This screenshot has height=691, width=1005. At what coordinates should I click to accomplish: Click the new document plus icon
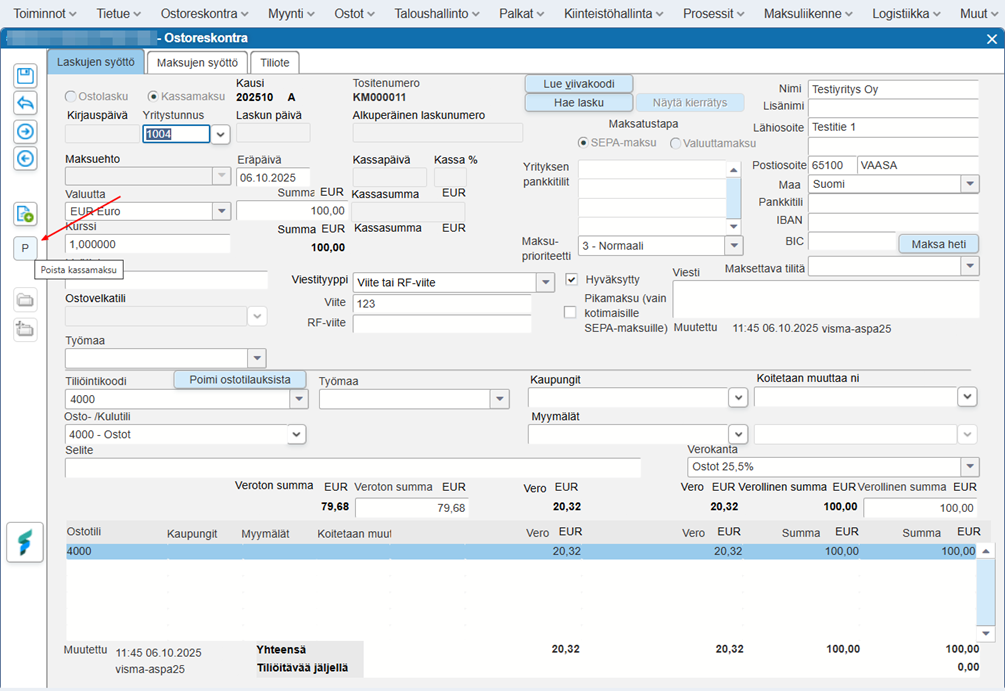25,213
